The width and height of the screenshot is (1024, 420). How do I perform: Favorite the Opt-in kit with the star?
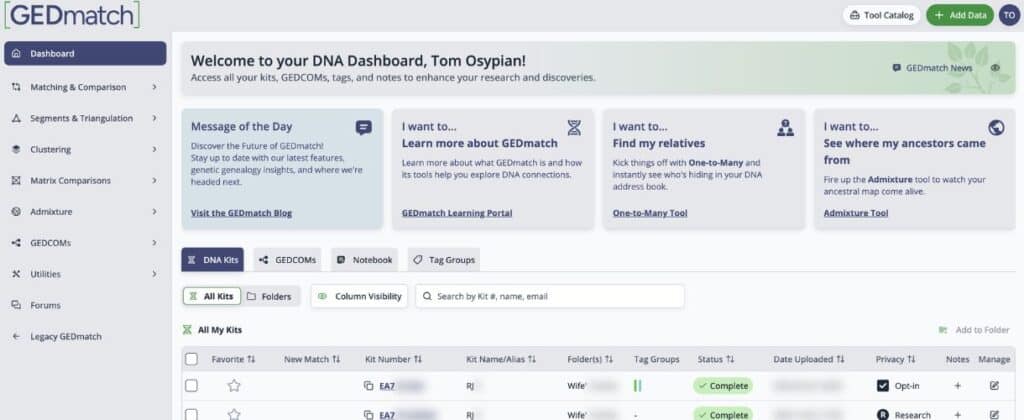[x=234, y=386]
